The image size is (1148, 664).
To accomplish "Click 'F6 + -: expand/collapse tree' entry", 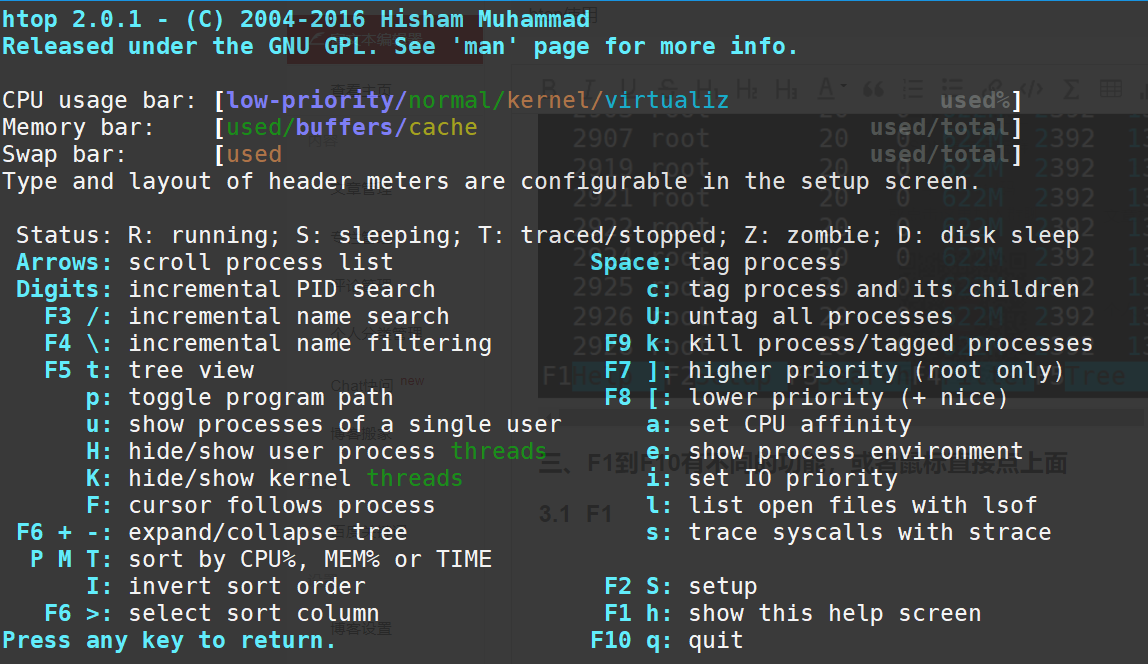I will tap(212, 534).
